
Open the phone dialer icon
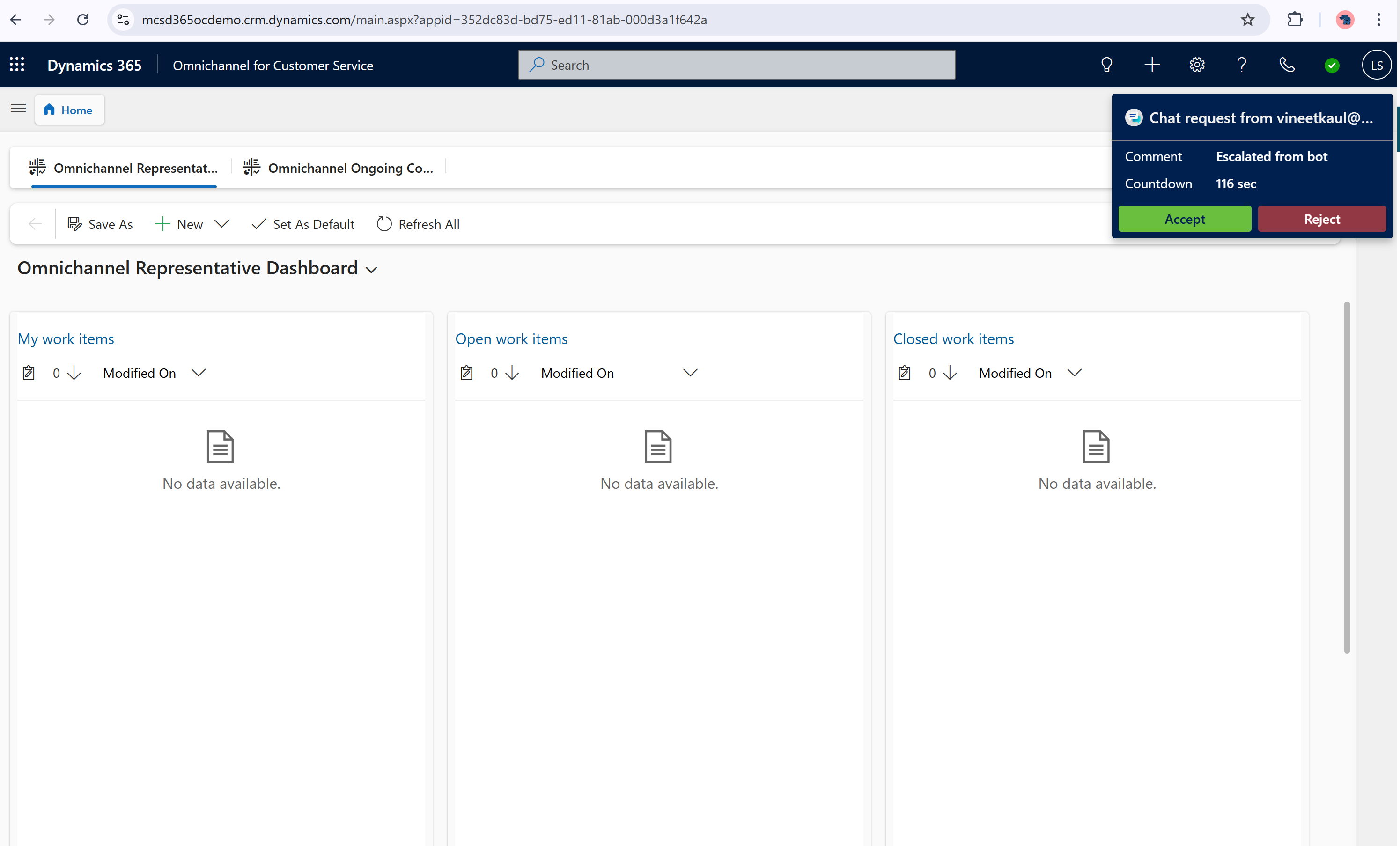(1287, 64)
